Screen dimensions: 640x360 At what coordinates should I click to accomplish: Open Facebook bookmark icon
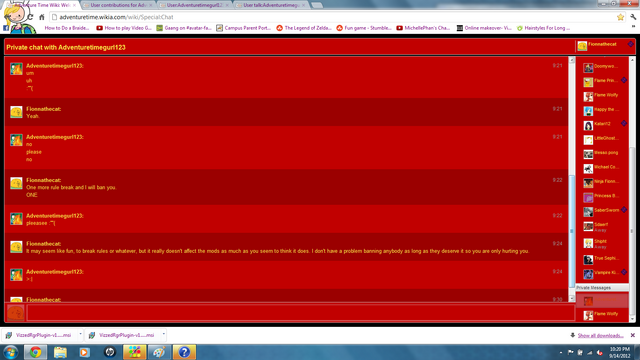click(6, 28)
